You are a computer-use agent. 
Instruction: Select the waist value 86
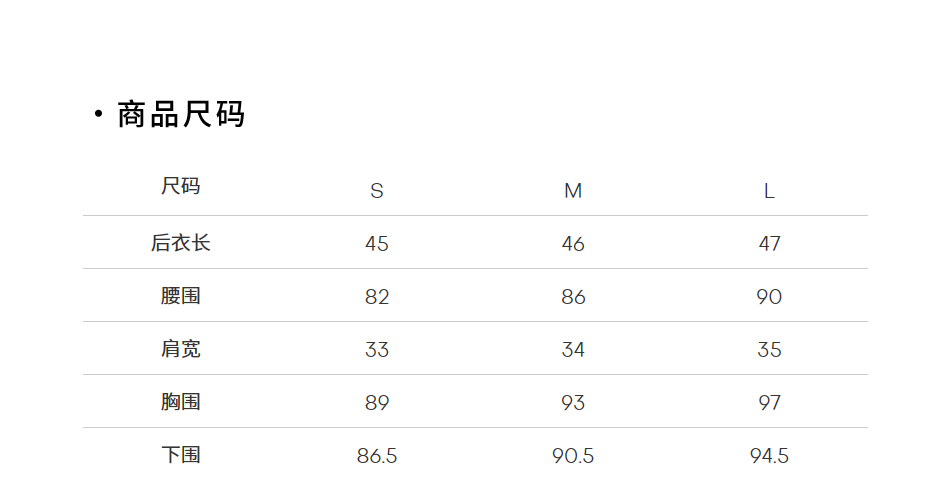573,297
